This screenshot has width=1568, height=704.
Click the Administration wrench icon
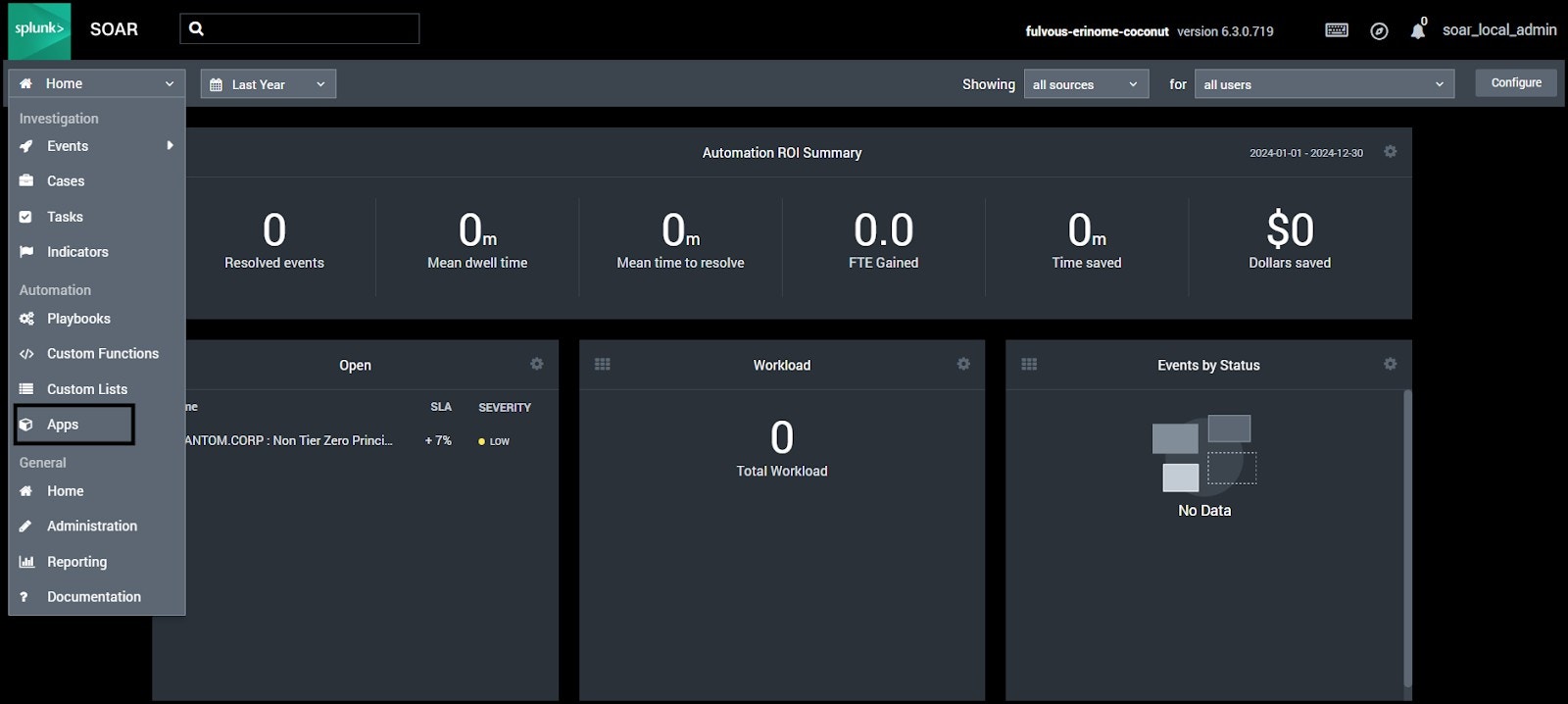(x=26, y=527)
